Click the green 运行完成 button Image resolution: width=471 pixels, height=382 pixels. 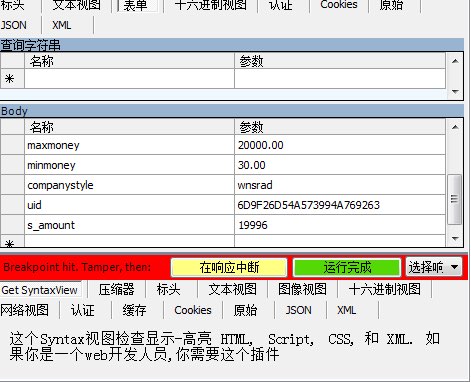pyautogui.click(x=347, y=267)
